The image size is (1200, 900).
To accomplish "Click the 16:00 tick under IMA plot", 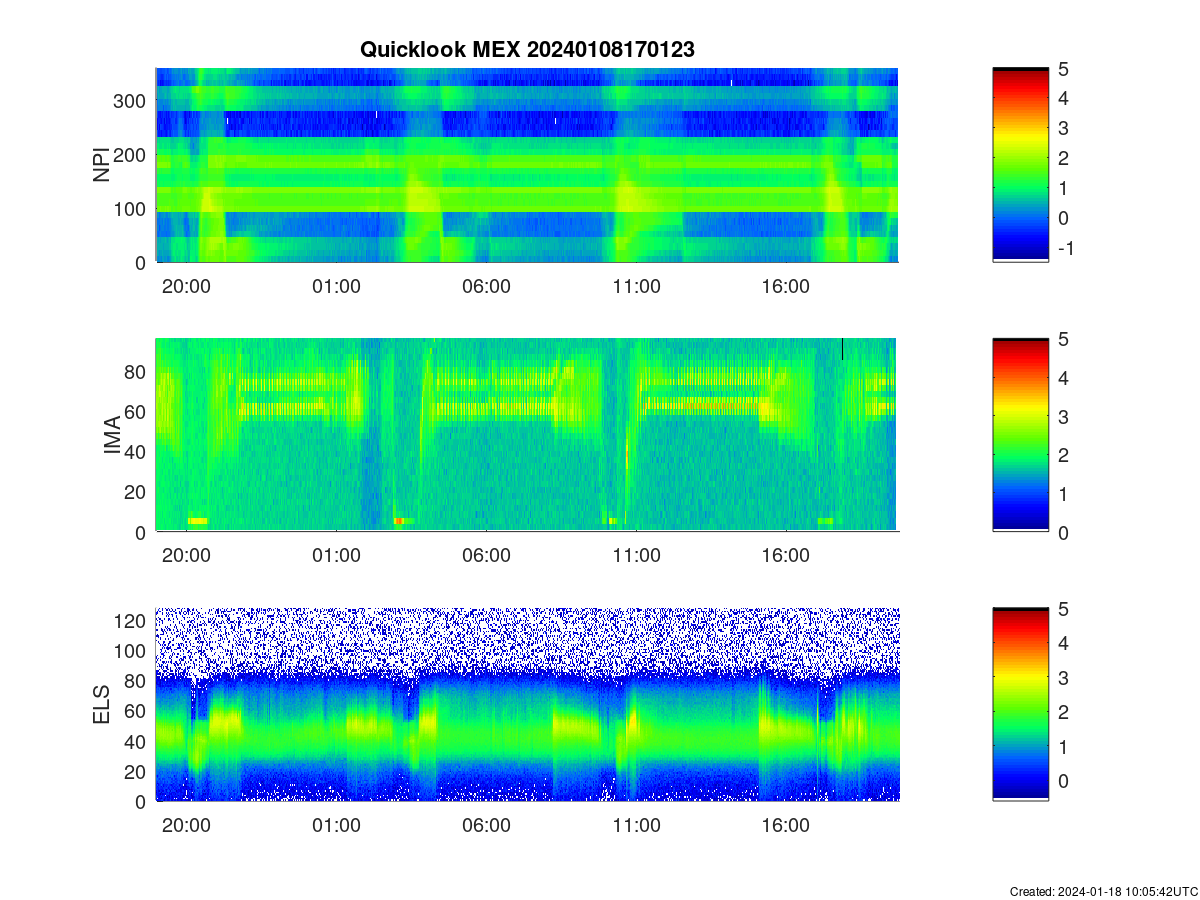I will pyautogui.click(x=786, y=556).
